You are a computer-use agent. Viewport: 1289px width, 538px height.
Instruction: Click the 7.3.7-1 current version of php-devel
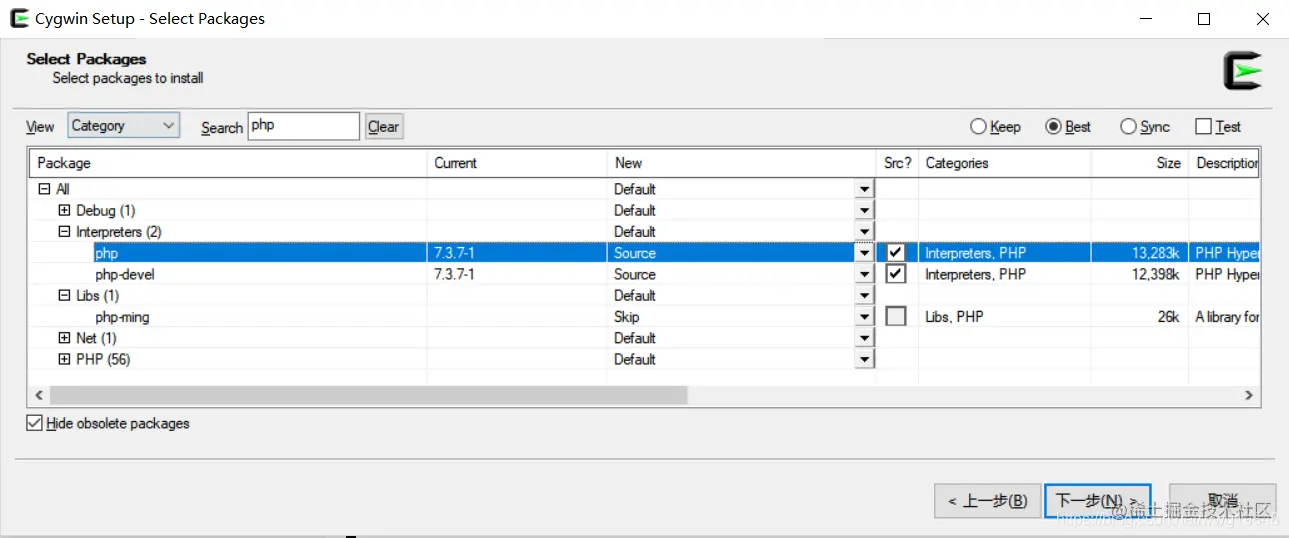click(x=454, y=274)
